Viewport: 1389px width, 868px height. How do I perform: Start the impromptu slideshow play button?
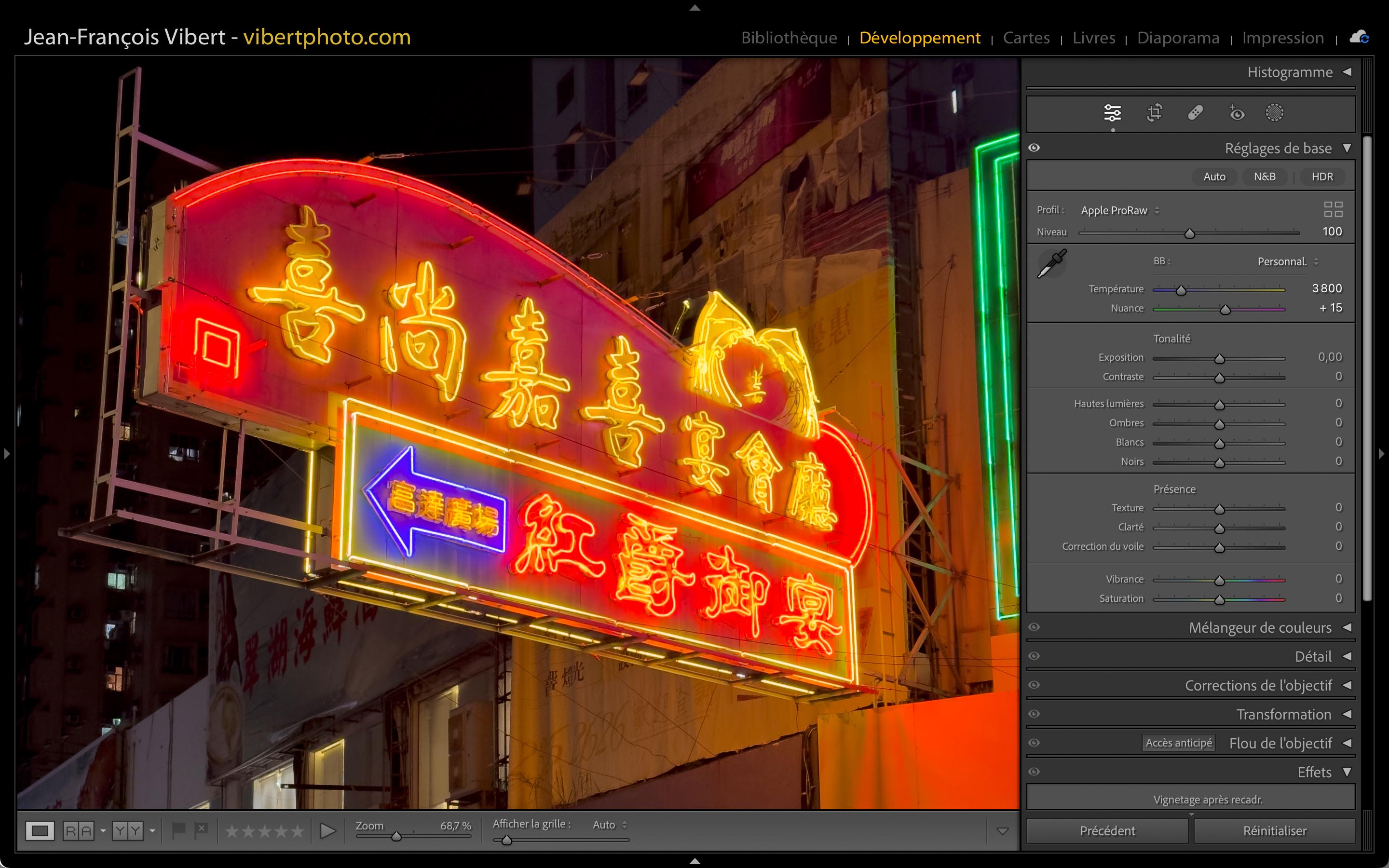click(327, 831)
